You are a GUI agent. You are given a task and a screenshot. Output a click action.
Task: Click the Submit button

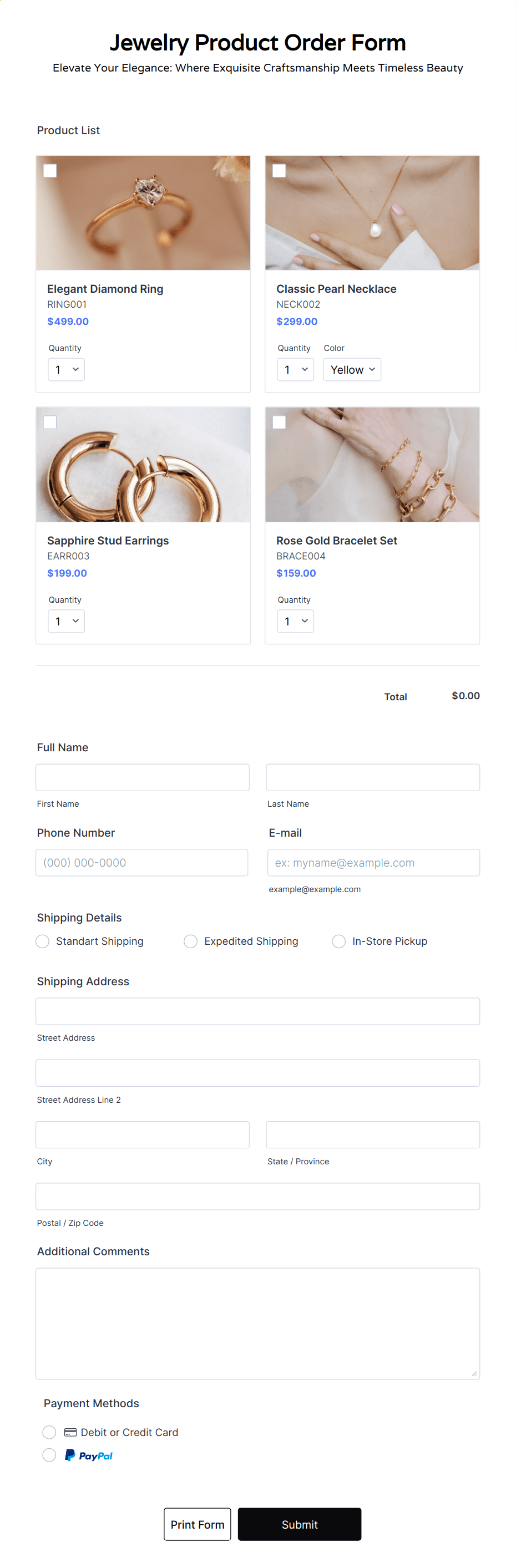[299, 1524]
